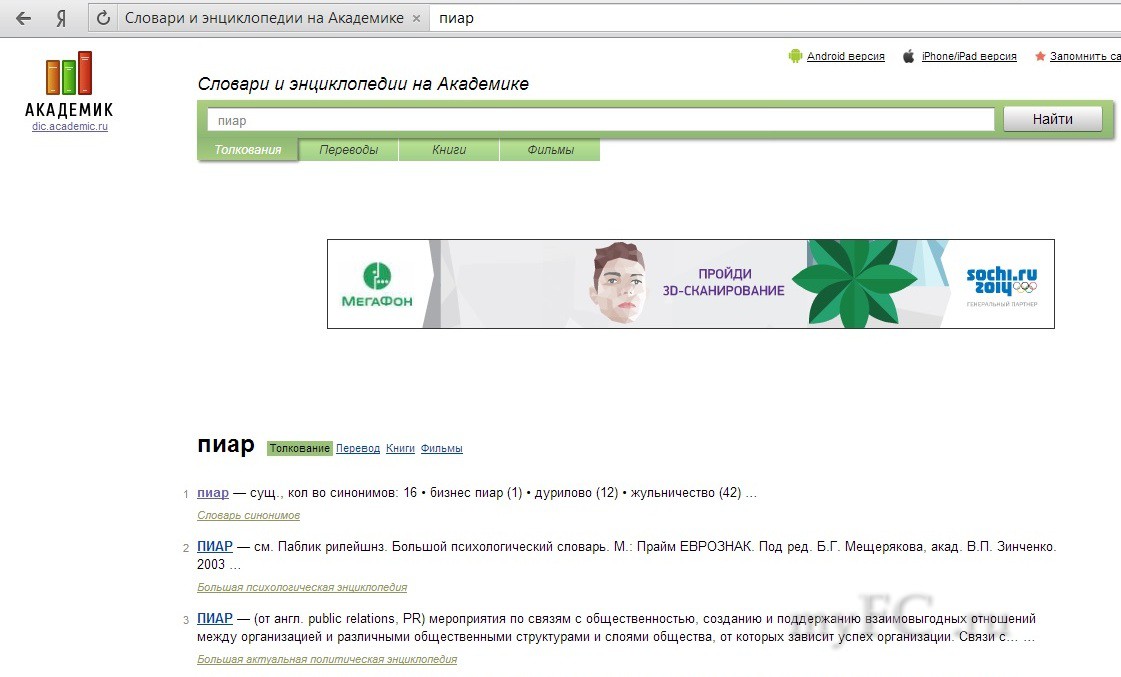
Task: Switch to the Переводы tab
Action: click(348, 150)
